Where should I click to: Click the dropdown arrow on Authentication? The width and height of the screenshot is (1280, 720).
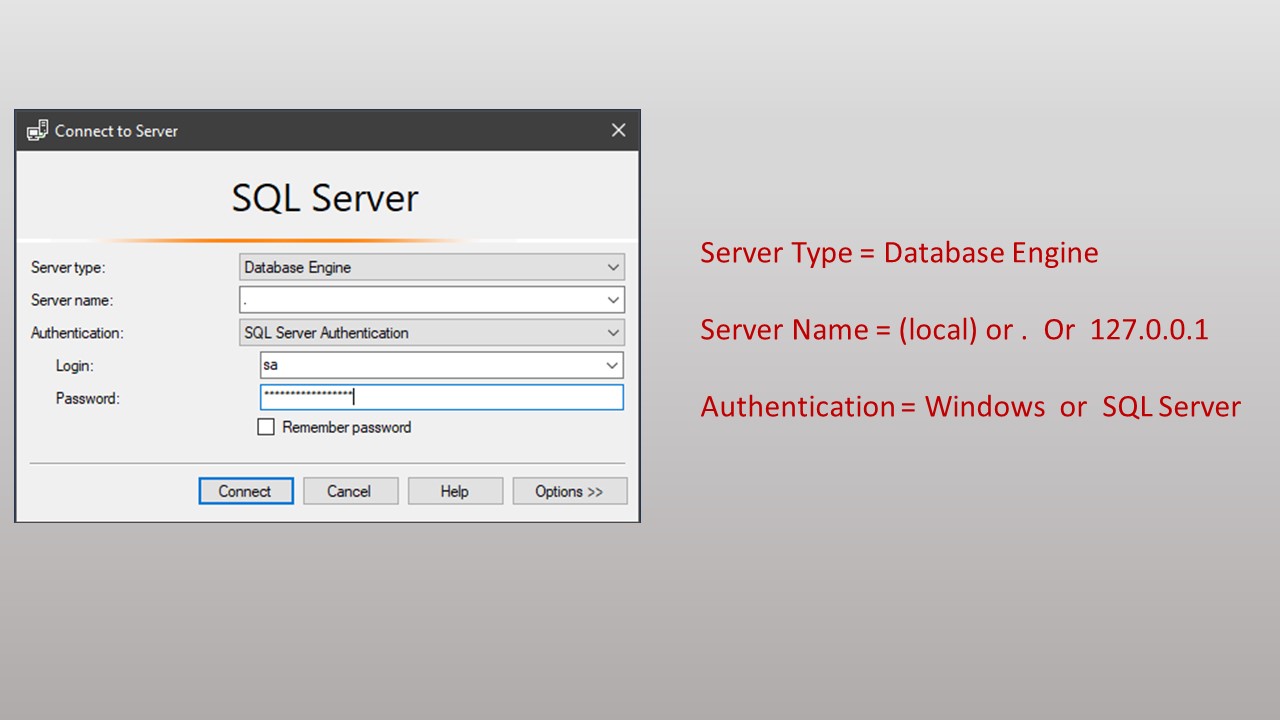coord(613,332)
